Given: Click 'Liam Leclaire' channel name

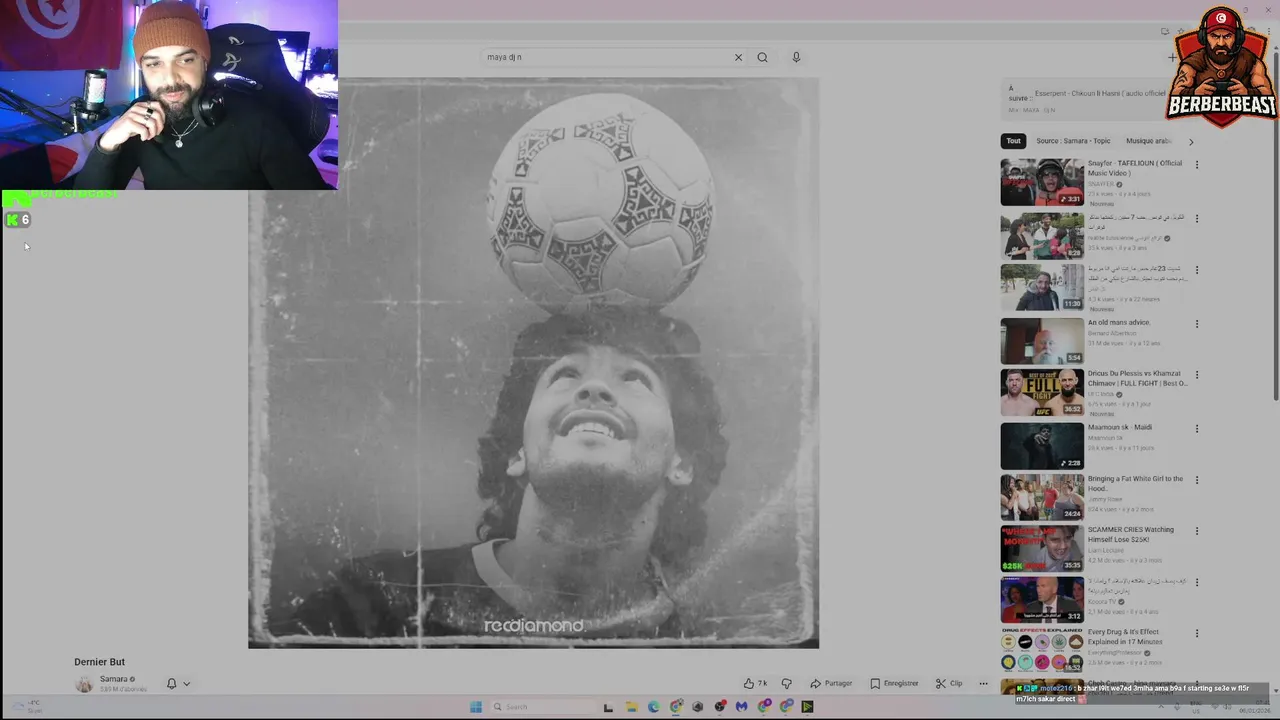Looking at the screenshot, I should click(1106, 550).
